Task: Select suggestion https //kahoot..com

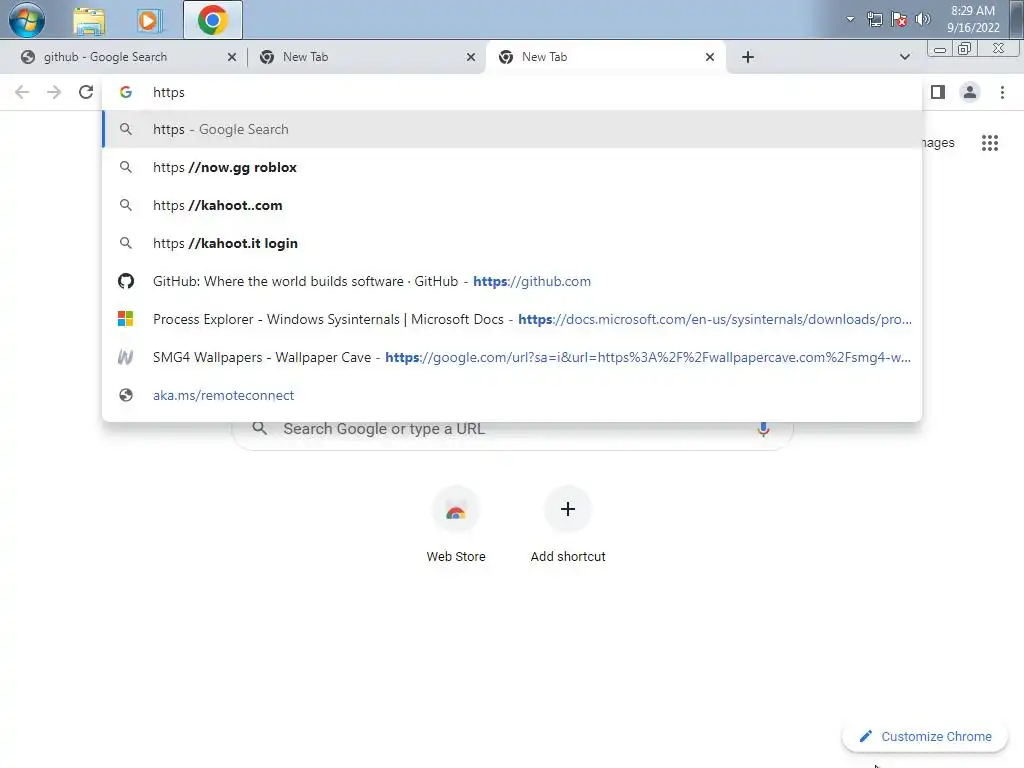Action: click(x=512, y=205)
